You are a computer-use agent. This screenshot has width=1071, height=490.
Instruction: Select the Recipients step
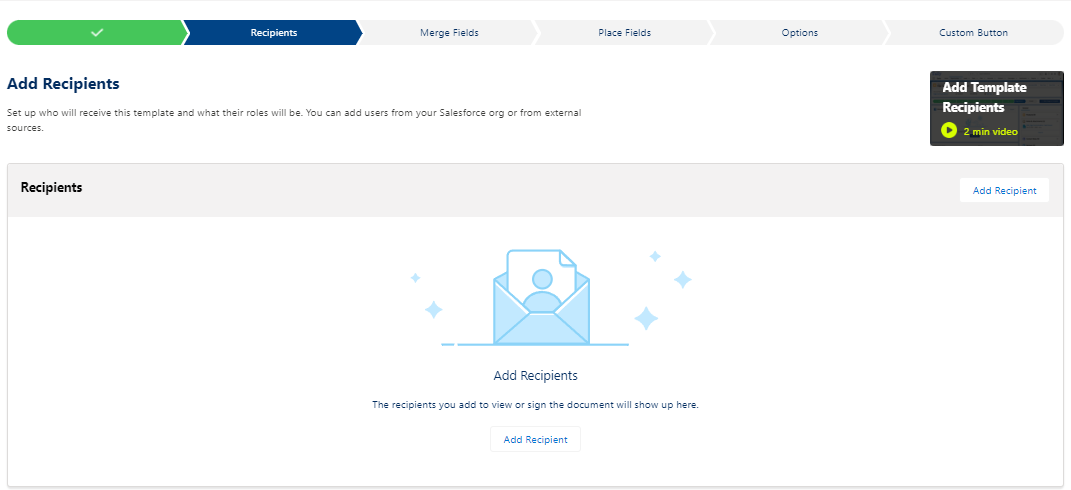coord(273,33)
